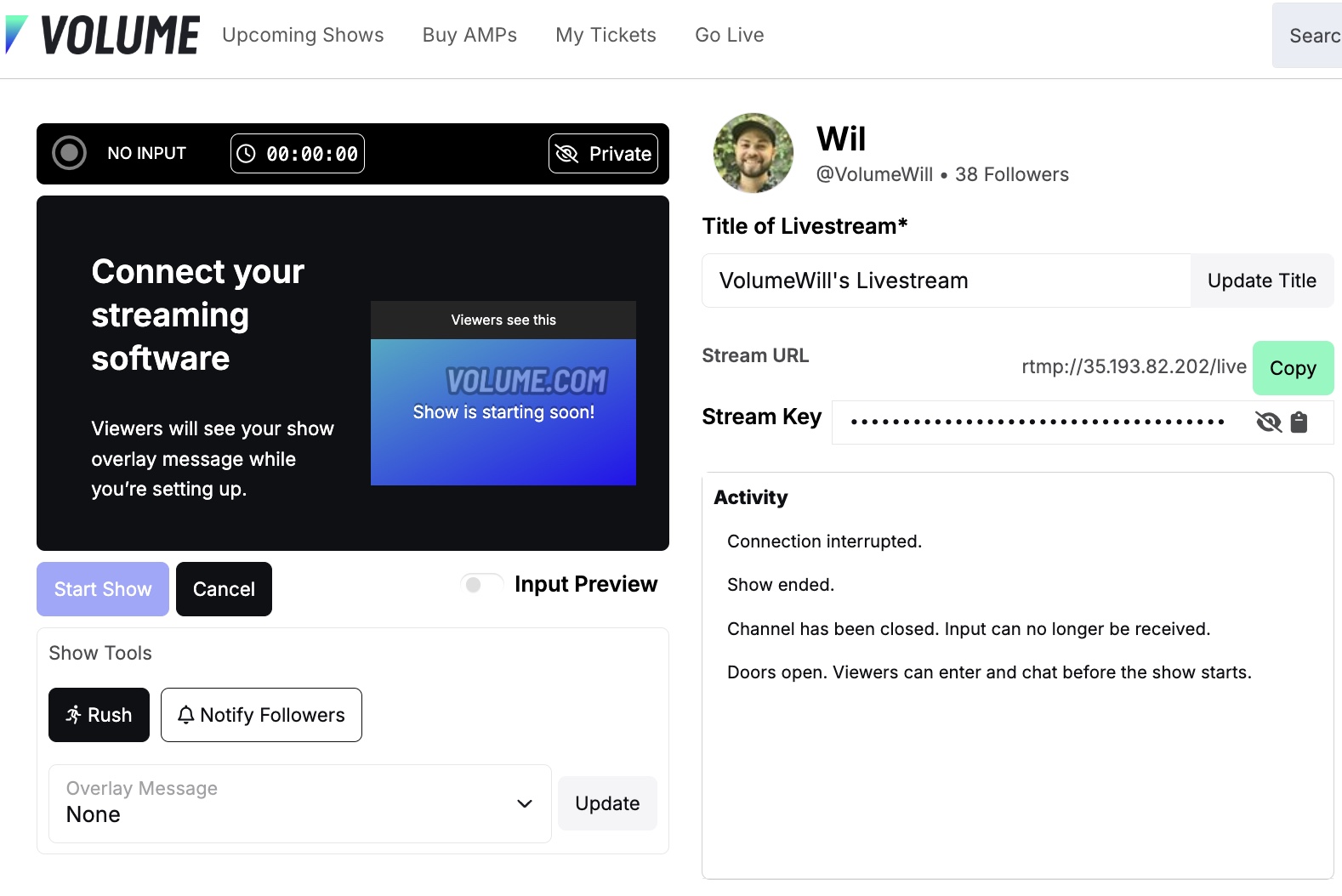Edit the livestream title field
Screen dimensions: 1342x896
point(946,281)
